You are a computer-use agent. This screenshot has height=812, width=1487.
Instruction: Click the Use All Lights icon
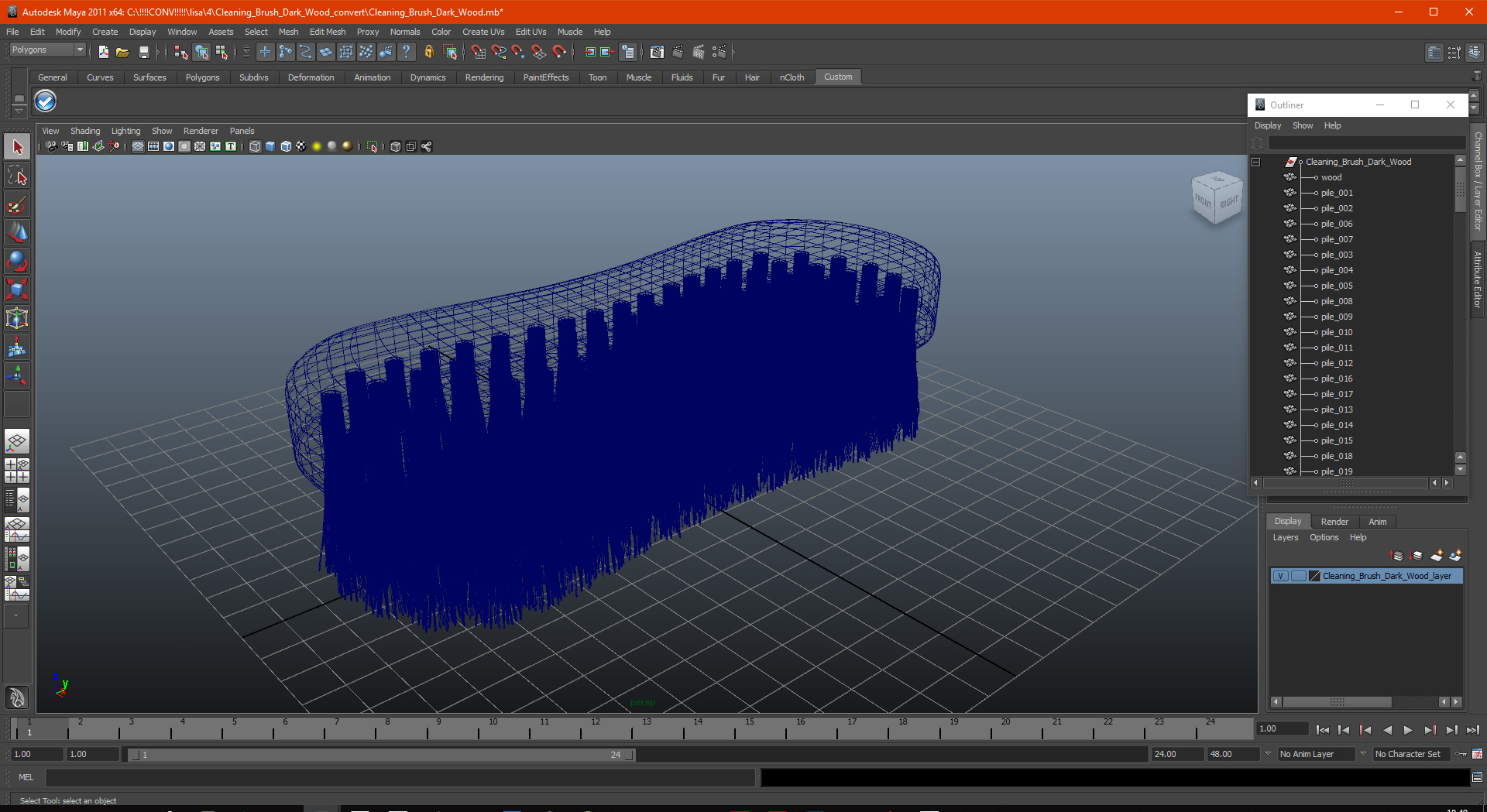click(317, 146)
